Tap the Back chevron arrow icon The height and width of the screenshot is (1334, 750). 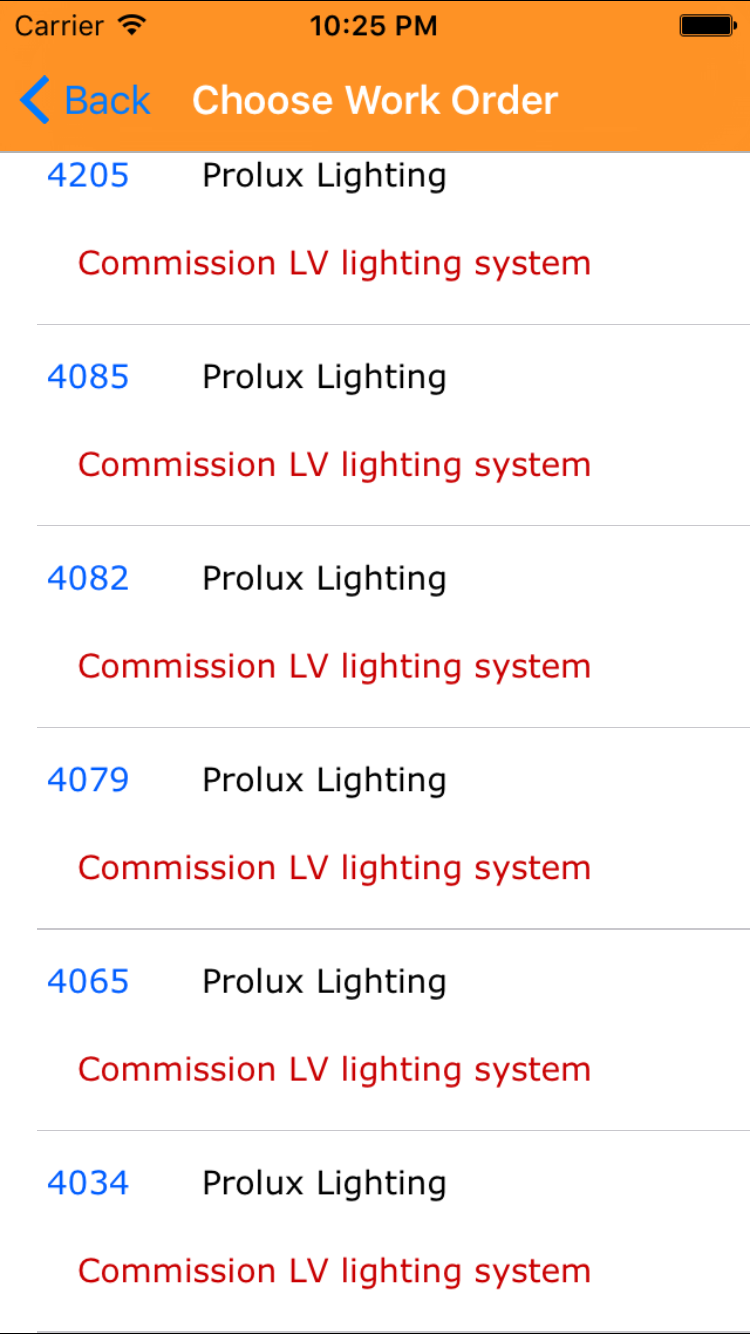34,101
